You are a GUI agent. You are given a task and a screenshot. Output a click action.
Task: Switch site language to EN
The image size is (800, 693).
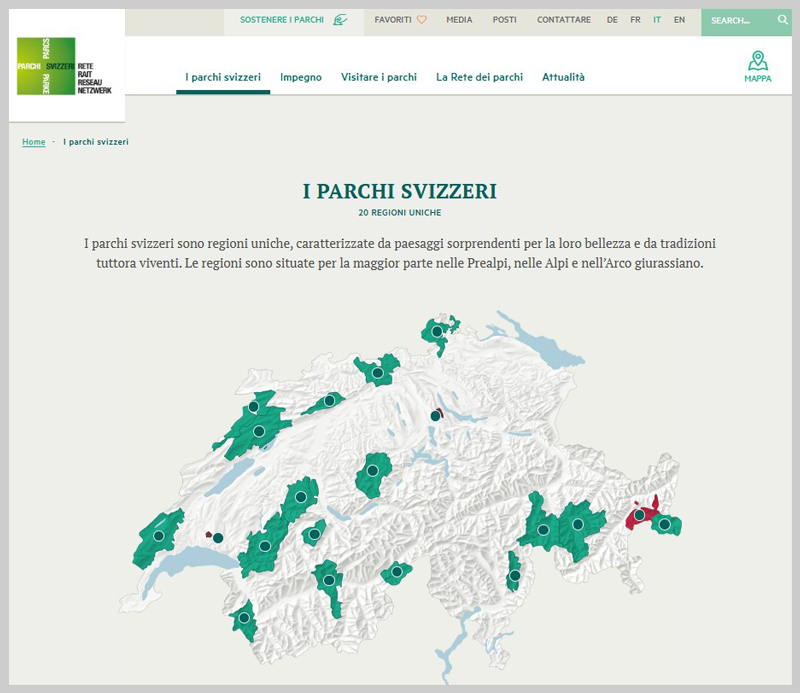[679, 19]
